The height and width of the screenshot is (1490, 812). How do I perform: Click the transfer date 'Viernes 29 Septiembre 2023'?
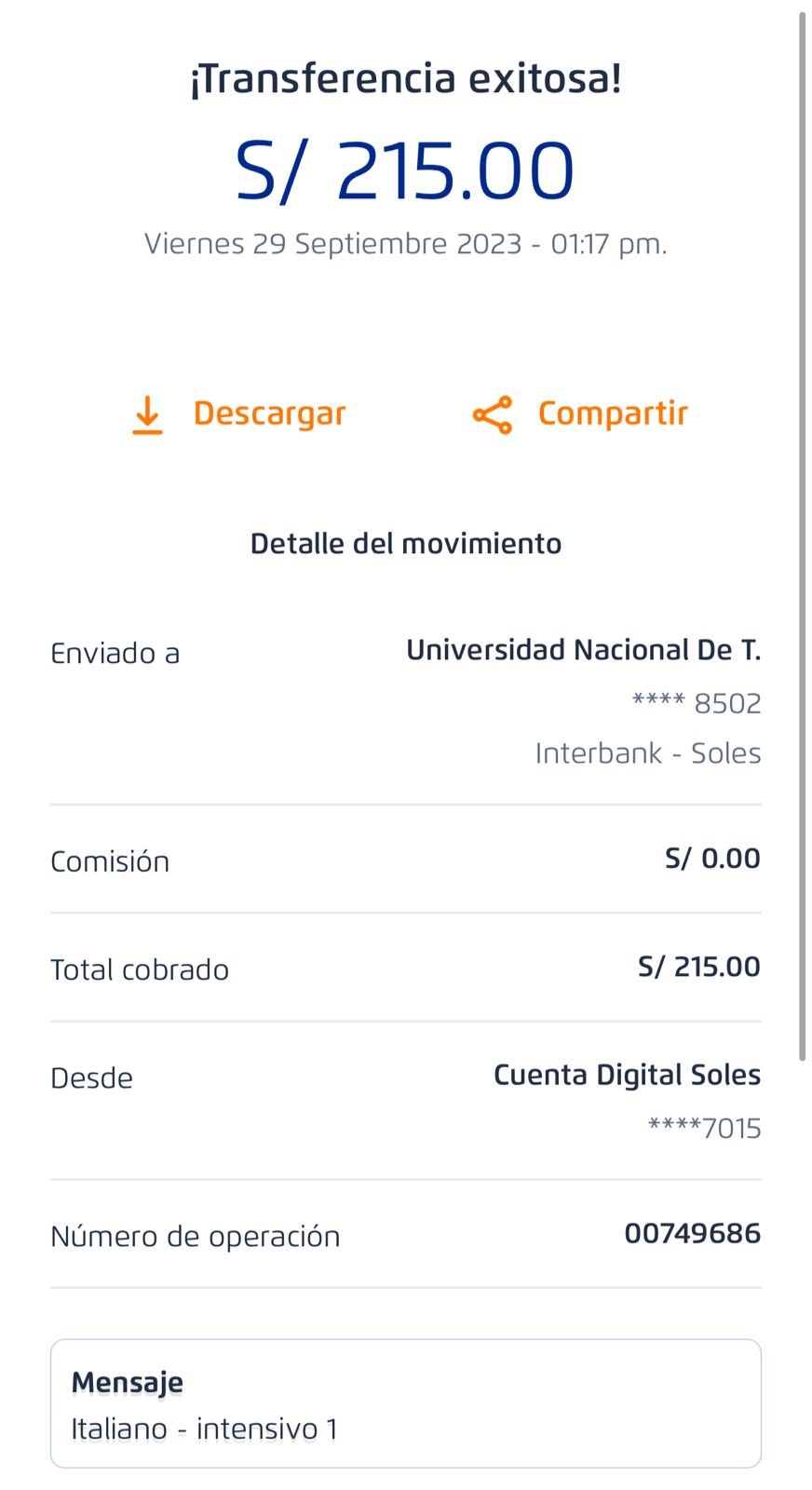pos(332,244)
